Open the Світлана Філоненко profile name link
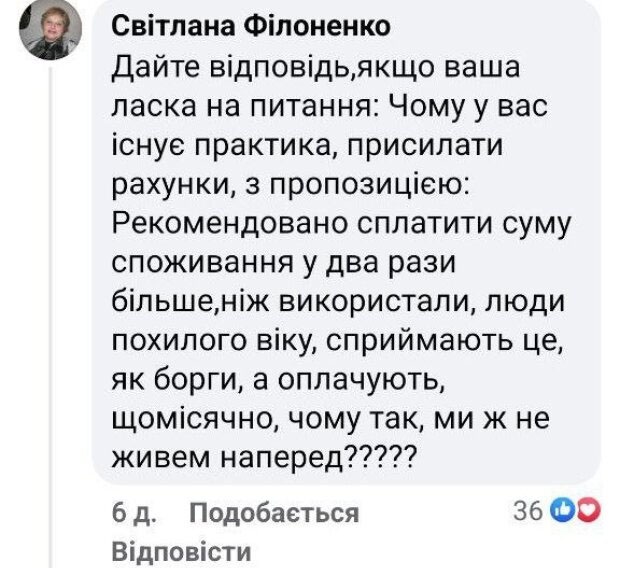This screenshot has height=568, width=620. pyautogui.click(x=249, y=26)
